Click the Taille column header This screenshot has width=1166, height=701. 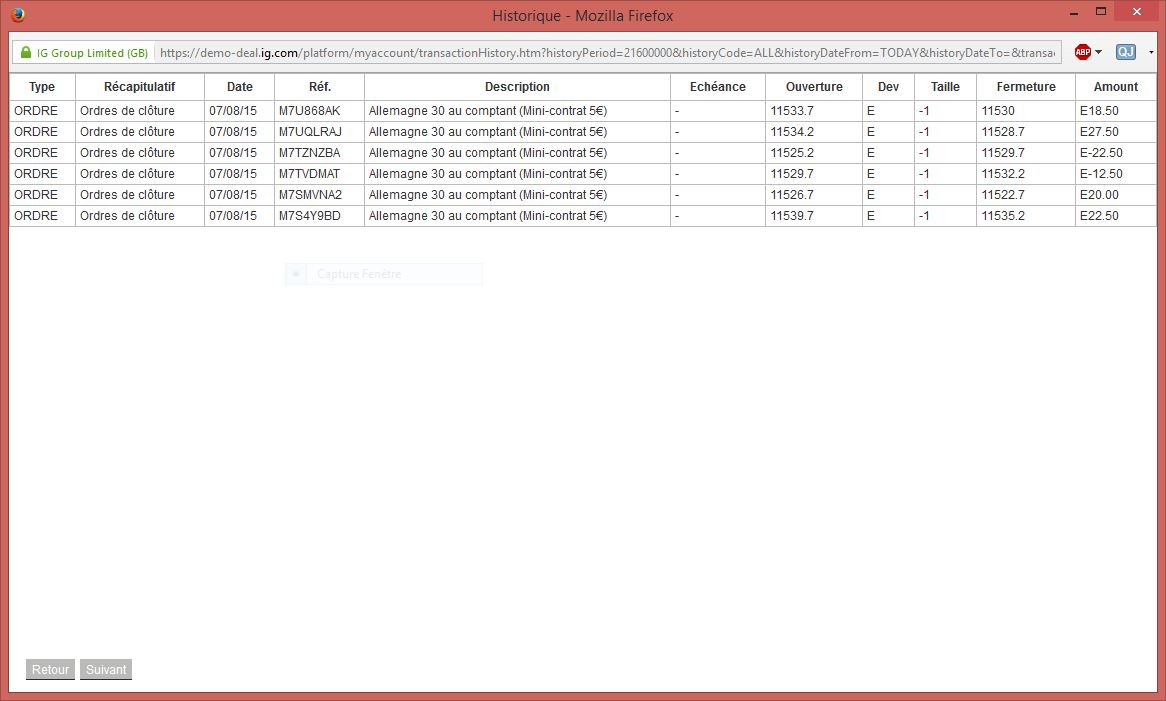coord(945,87)
